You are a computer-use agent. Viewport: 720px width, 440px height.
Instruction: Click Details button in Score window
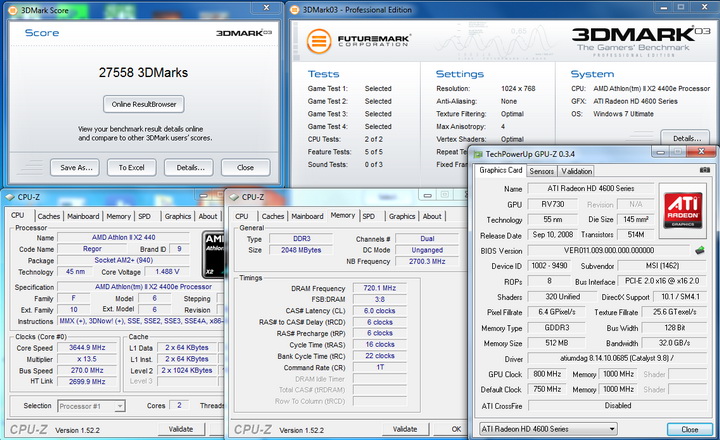click(190, 168)
